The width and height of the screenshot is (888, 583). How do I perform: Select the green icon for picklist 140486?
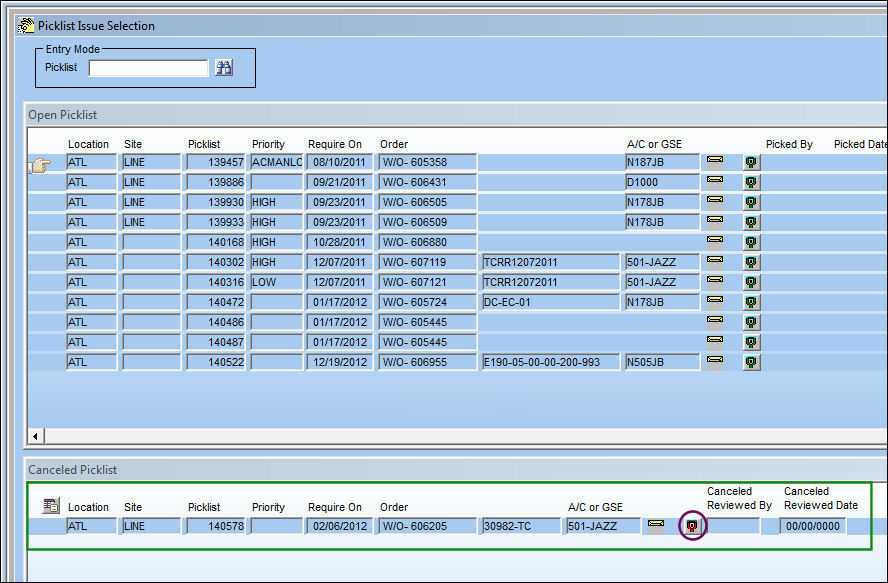[x=751, y=322]
